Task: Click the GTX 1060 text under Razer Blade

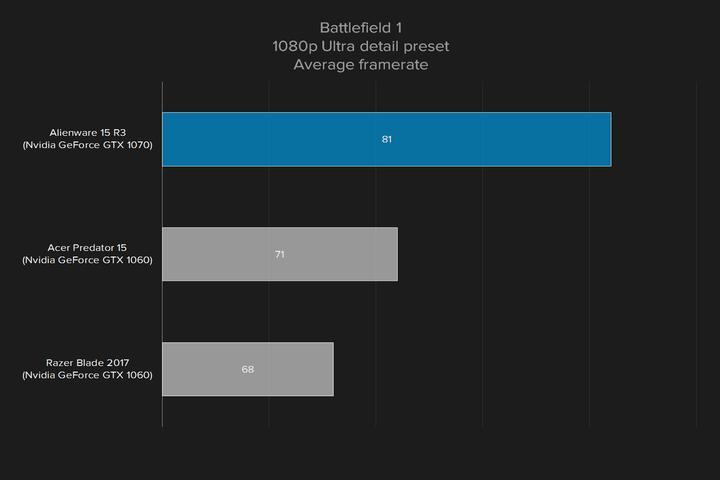Action: [87, 376]
